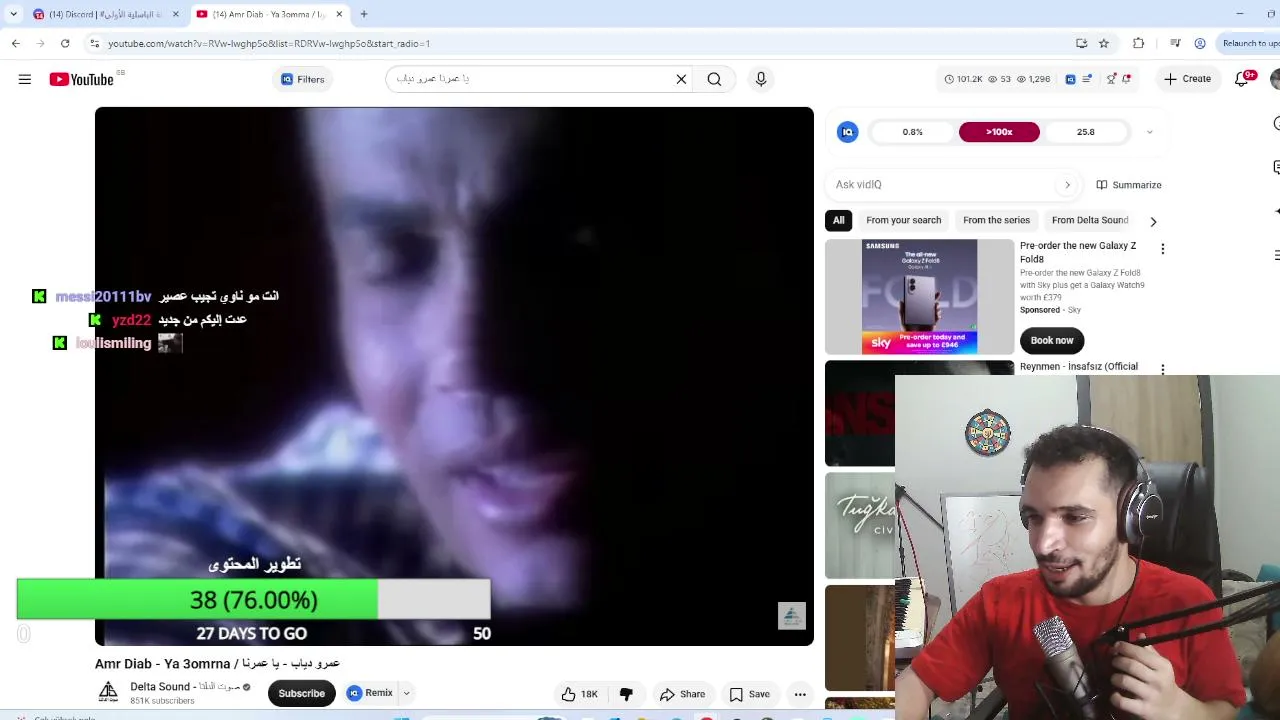Submit the Ask vidIQ arrow button
The image size is (1280, 720).
(1067, 185)
